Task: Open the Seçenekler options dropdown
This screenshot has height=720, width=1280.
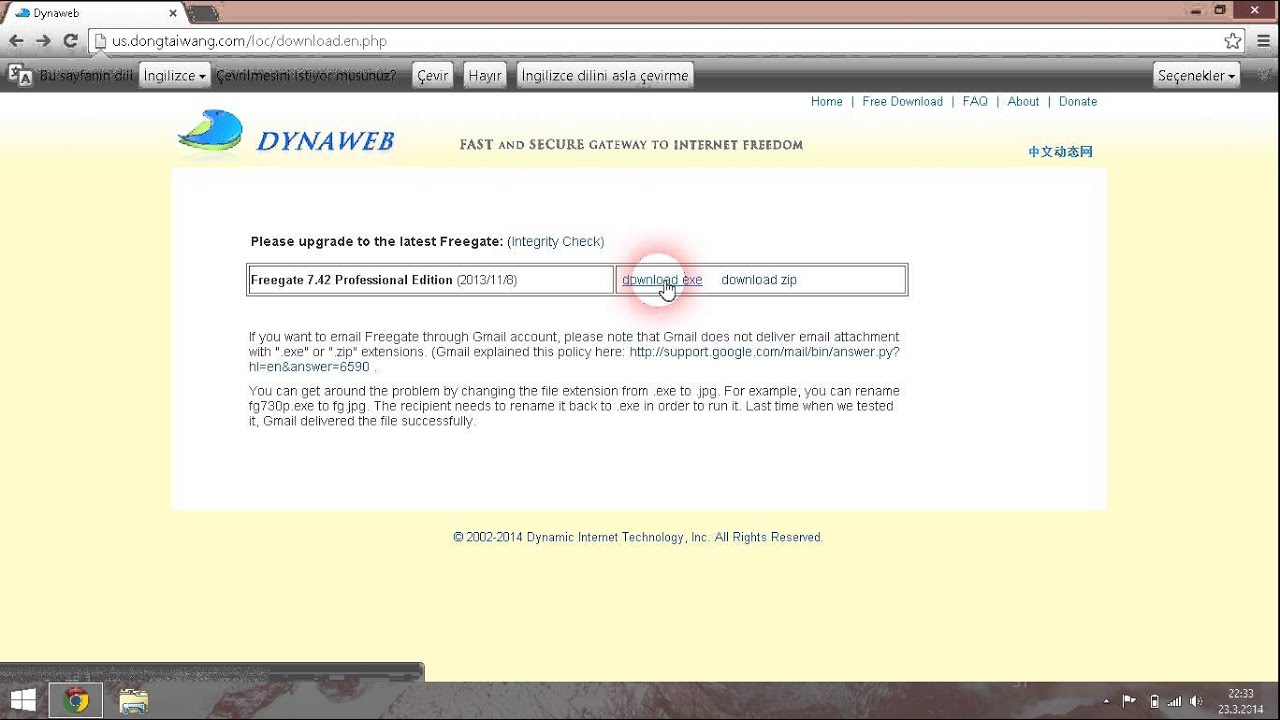Action: 1196,76
